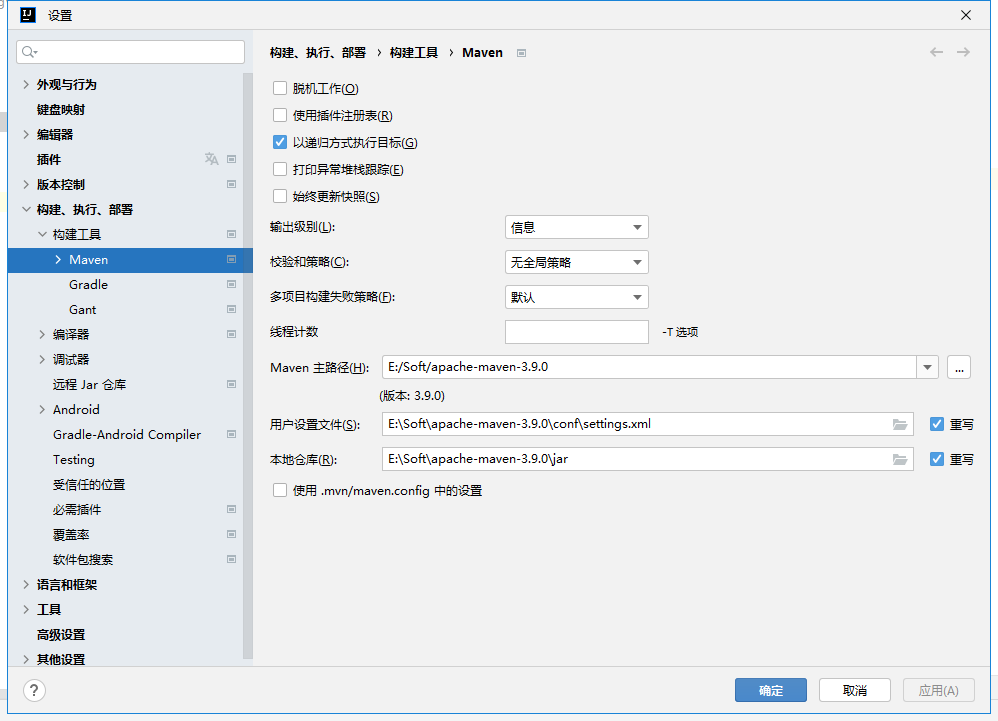The height and width of the screenshot is (721, 998).
Task: Select 受信任的位置 in the settings tree
Action: click(89, 485)
